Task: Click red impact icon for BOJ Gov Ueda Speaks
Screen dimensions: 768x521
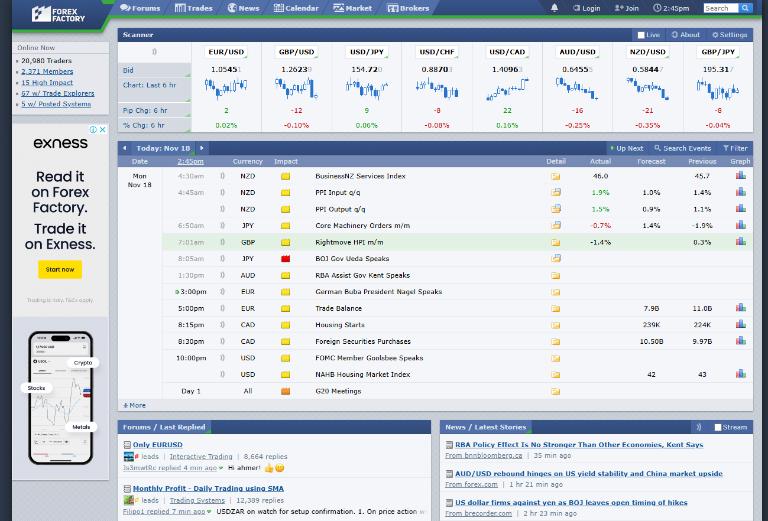Action: [x=285, y=259]
